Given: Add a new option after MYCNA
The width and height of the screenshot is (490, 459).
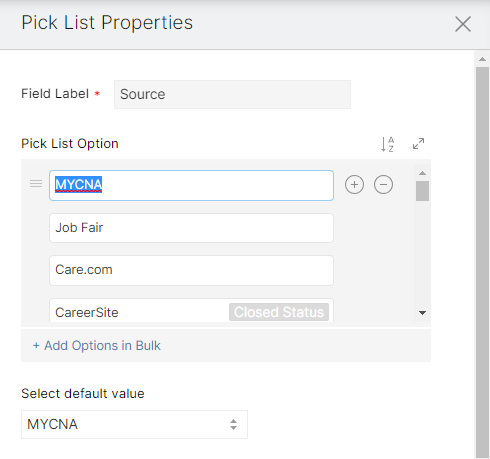Looking at the screenshot, I should point(354,184).
